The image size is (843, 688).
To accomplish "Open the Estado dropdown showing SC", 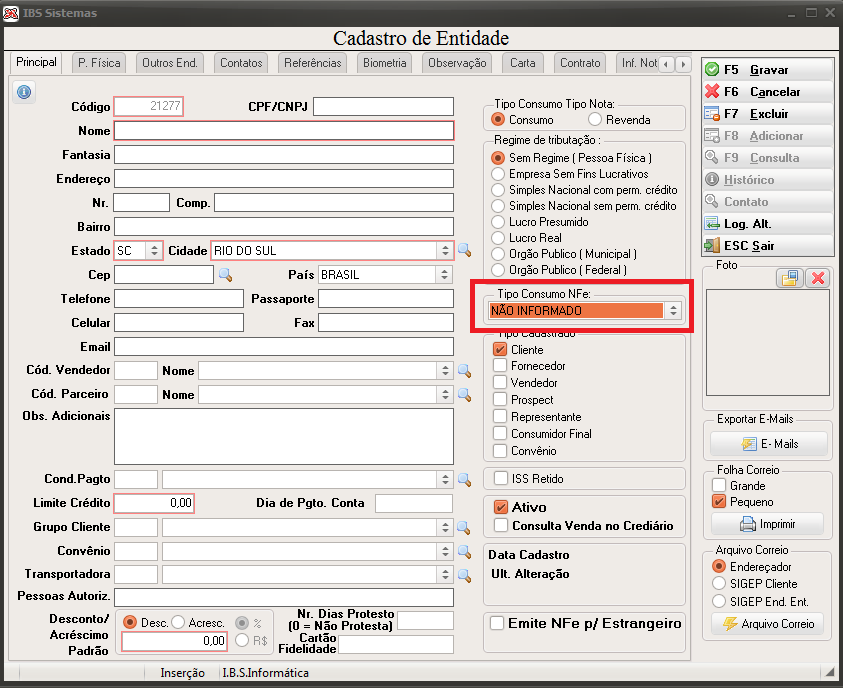I will pyautogui.click(x=154, y=250).
